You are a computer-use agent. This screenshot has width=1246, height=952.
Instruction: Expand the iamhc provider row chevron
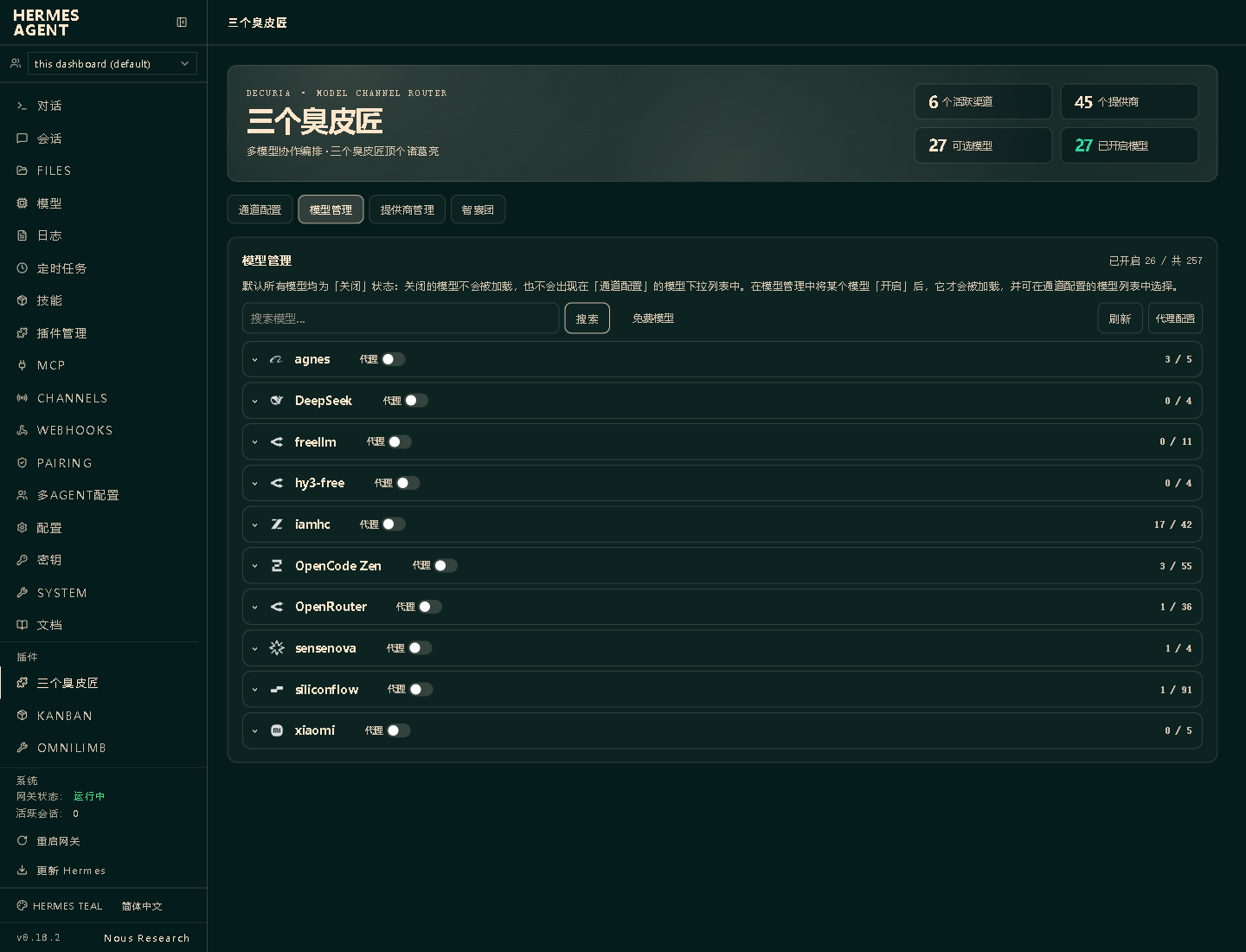point(255,525)
